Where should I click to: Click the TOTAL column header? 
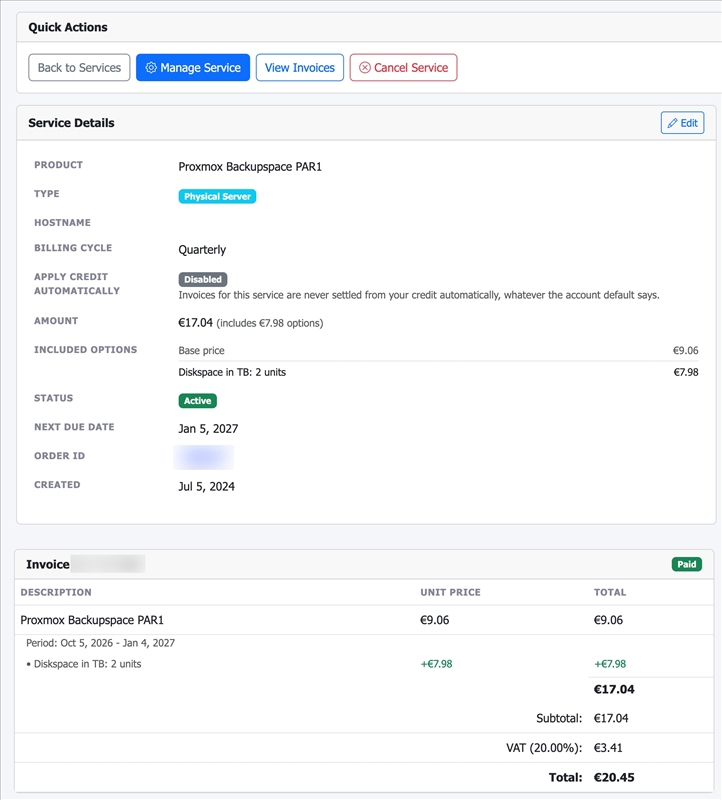[x=610, y=592]
